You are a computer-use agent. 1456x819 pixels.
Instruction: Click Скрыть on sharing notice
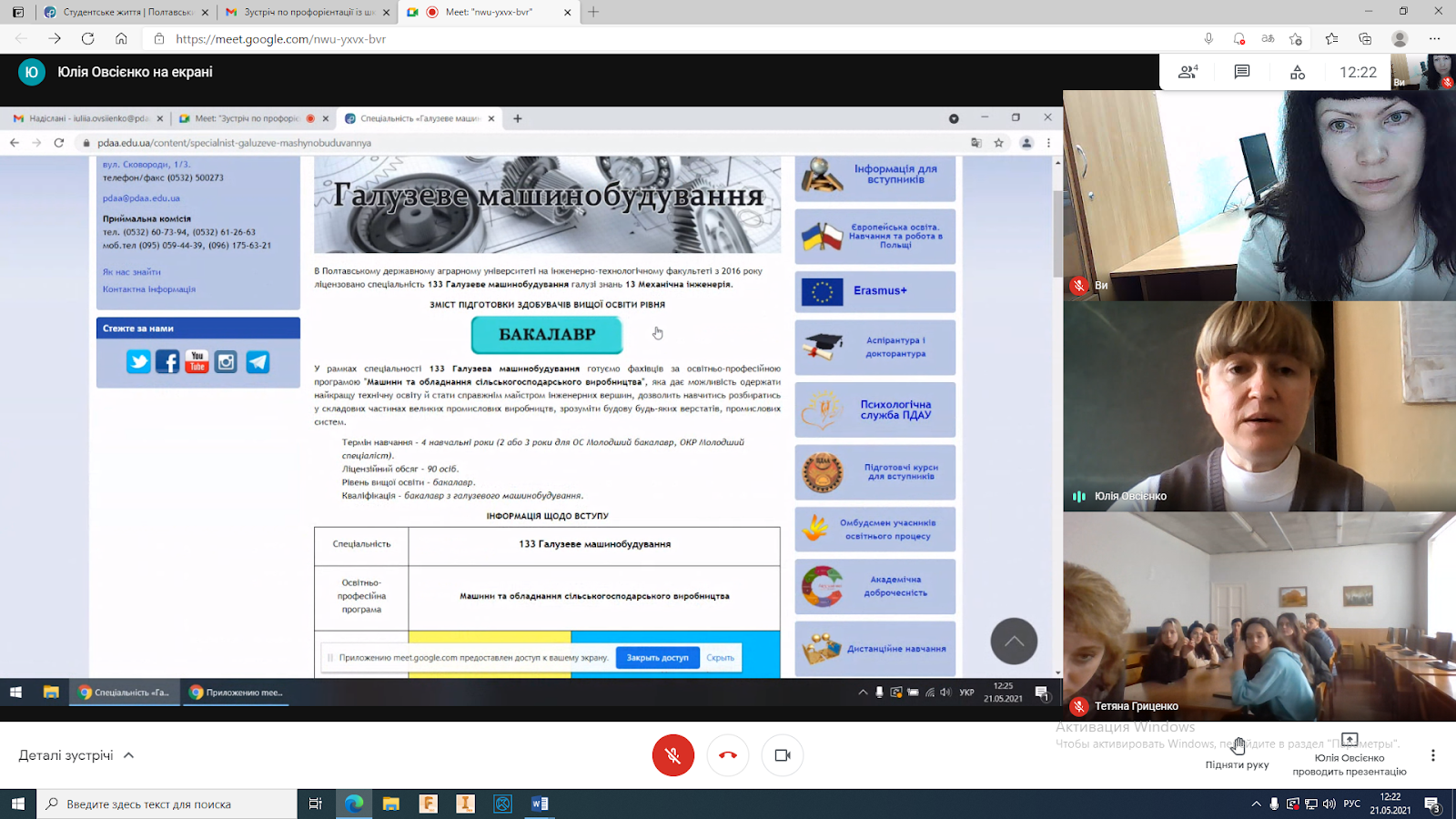pos(720,657)
